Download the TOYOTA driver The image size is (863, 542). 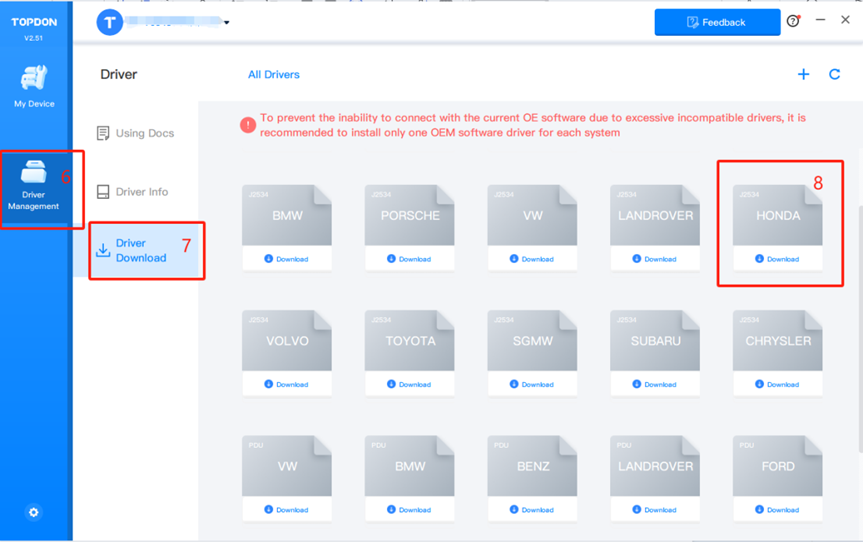(409, 384)
